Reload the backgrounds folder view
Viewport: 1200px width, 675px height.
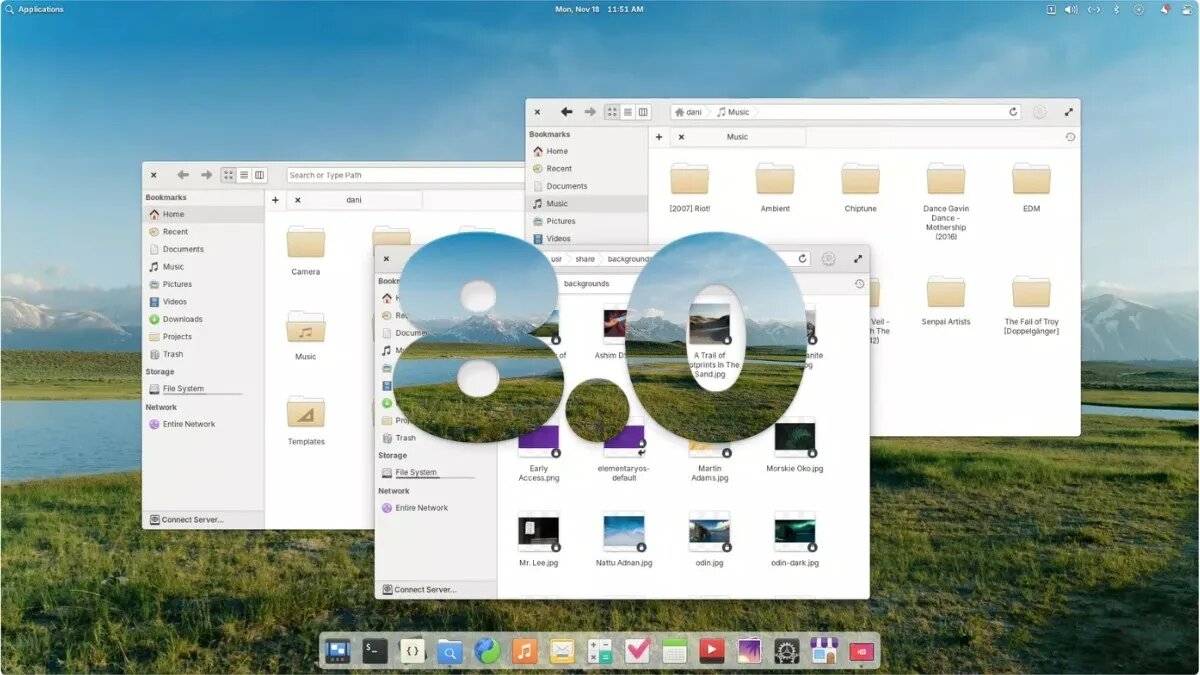(x=802, y=258)
